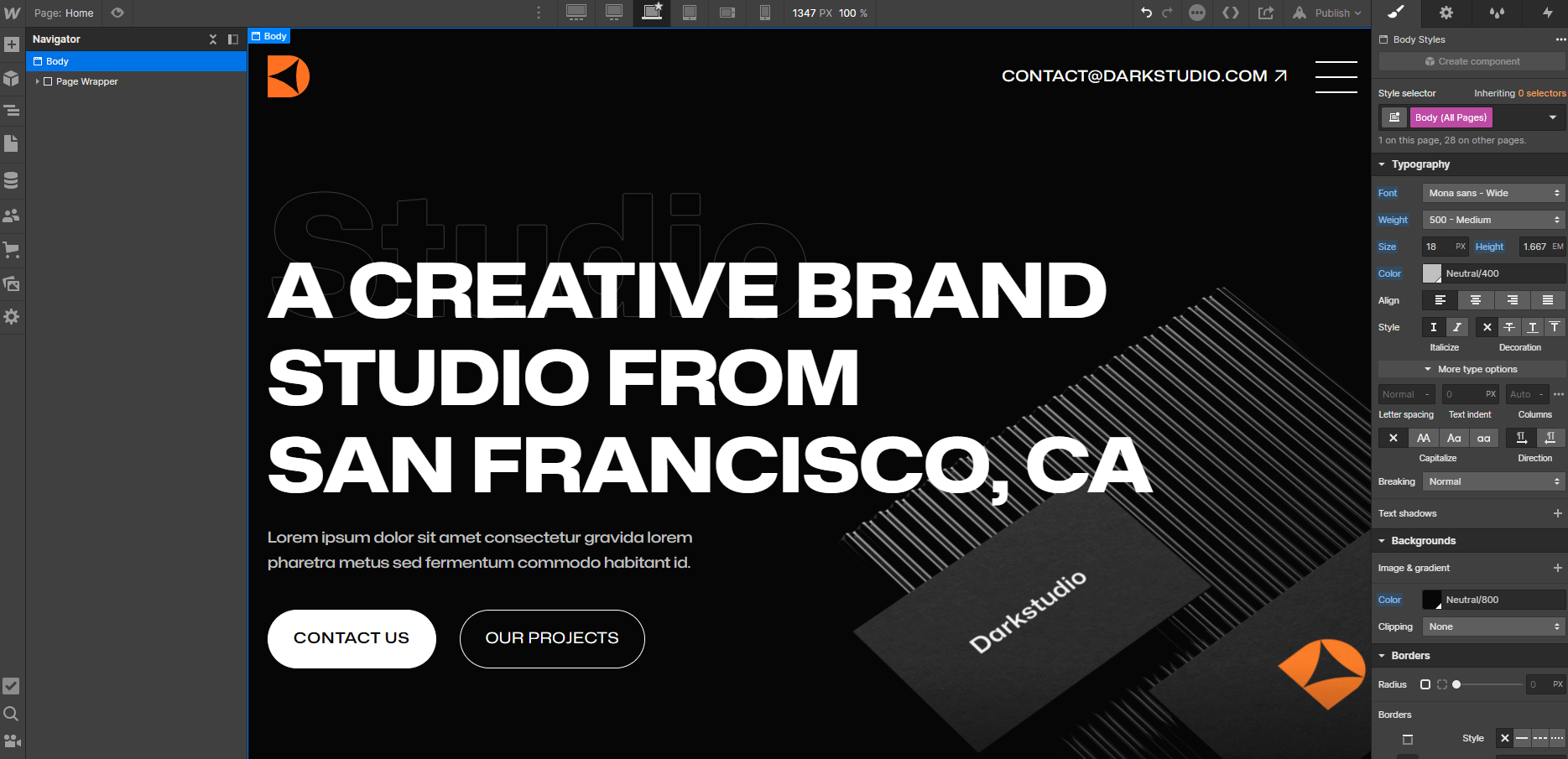This screenshot has height=759, width=1568.
Task: Open the Components panel
Action: (x=13, y=78)
